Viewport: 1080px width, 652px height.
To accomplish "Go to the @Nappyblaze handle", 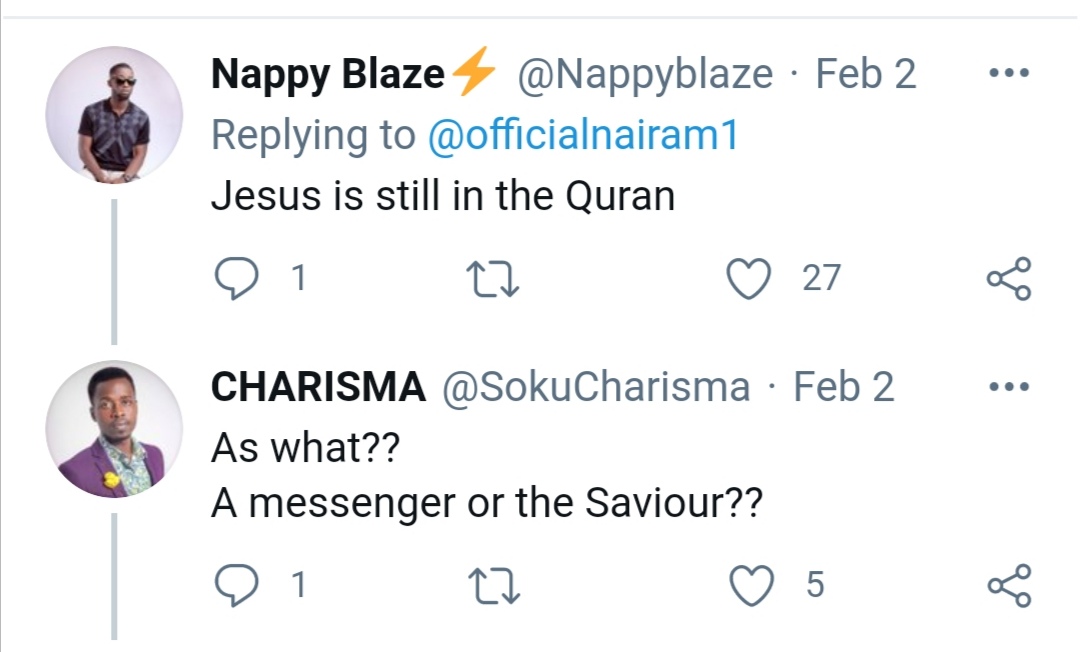I will pyautogui.click(x=644, y=75).
